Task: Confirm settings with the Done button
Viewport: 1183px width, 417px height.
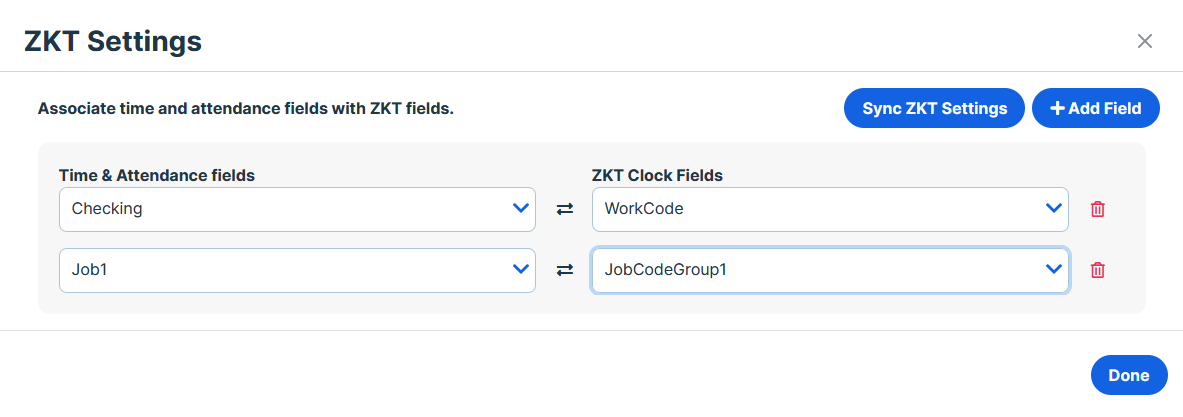Action: tap(1129, 375)
